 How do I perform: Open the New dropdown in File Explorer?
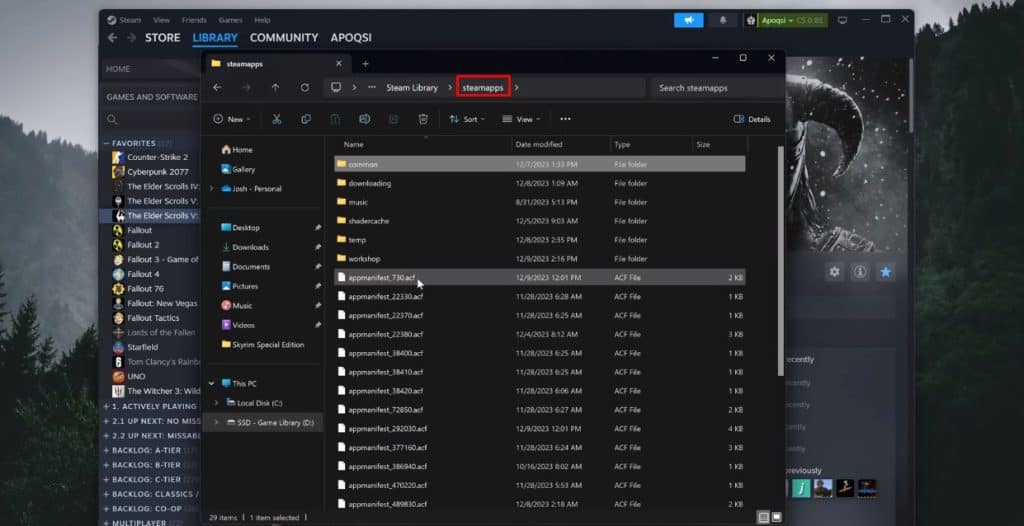point(232,119)
